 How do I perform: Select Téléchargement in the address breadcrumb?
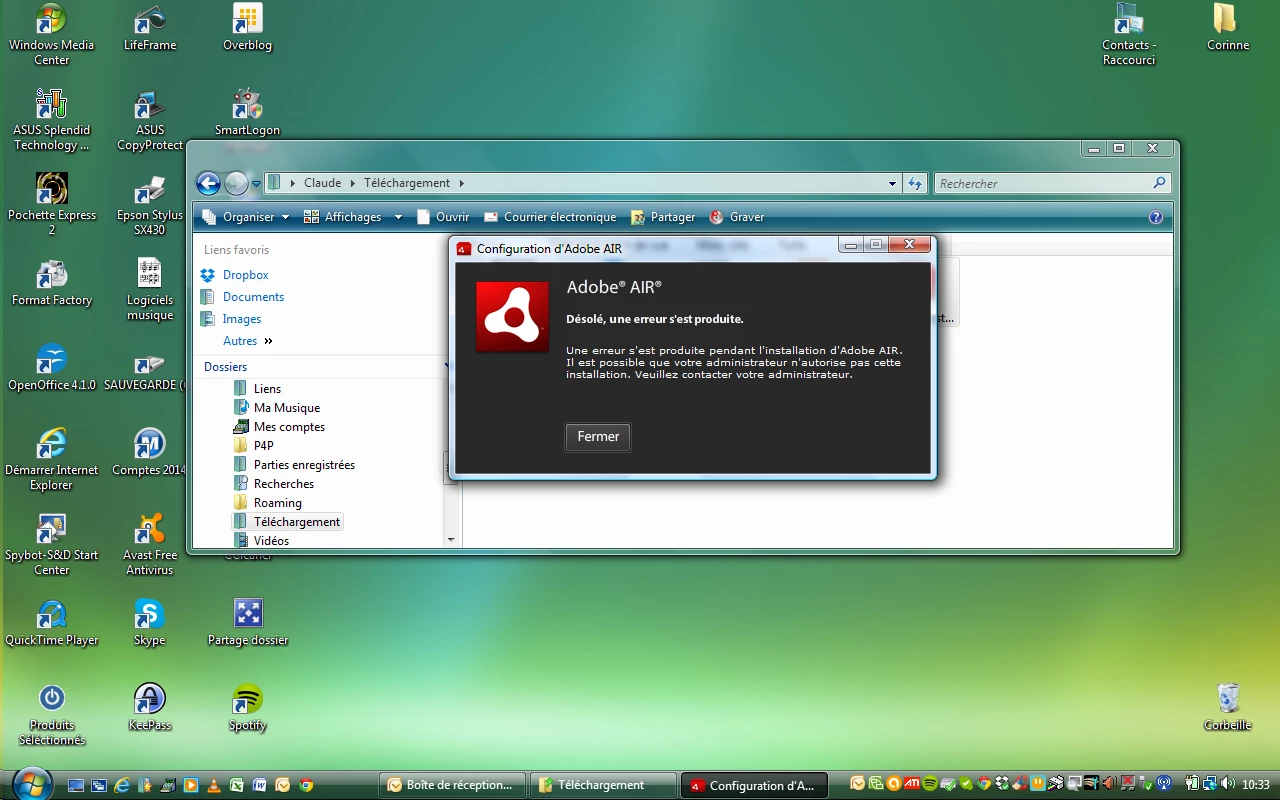(x=407, y=183)
